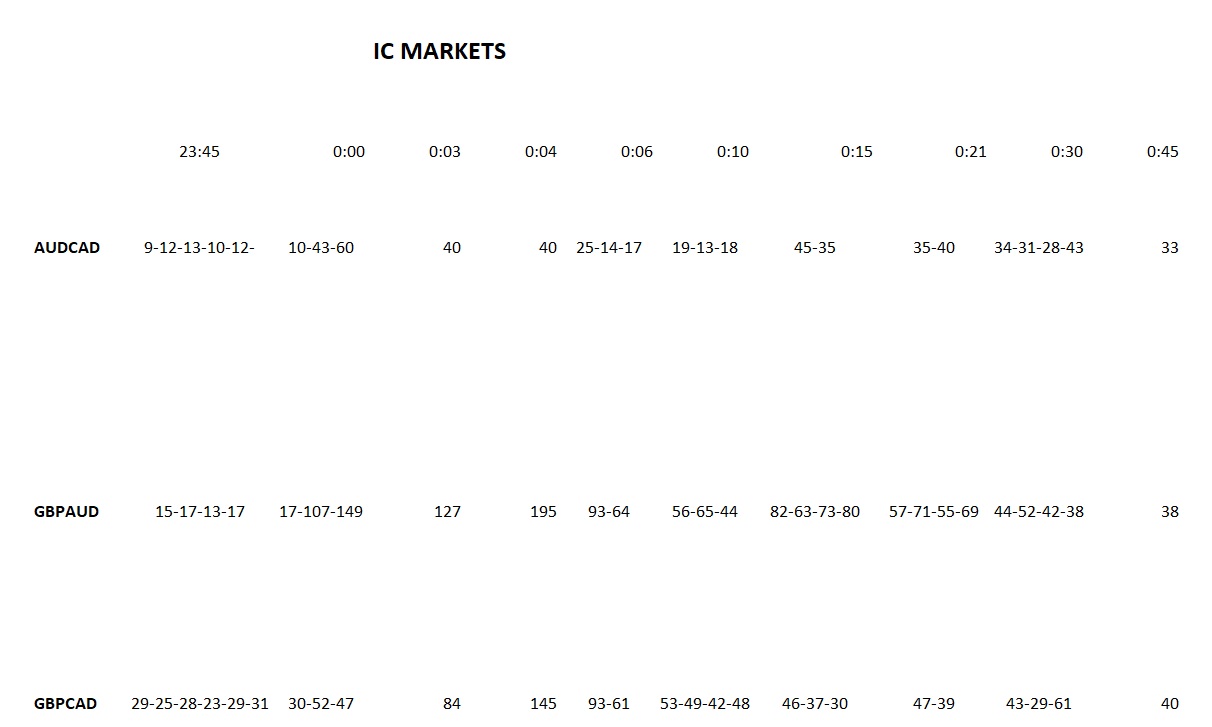
Task: Click the IC MARKETS title
Action: click(x=440, y=51)
